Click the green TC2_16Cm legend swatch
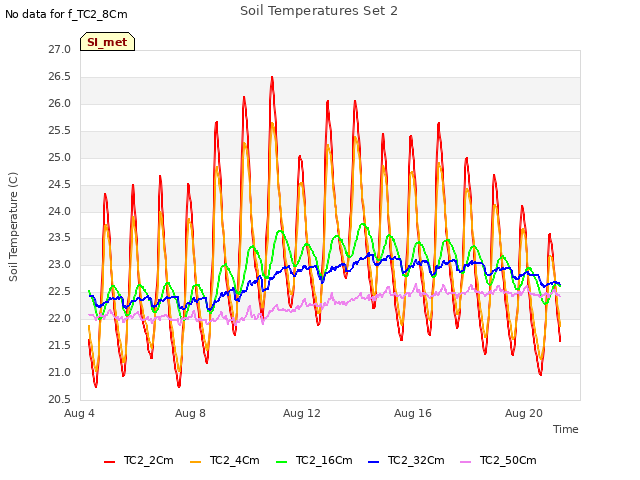The image size is (640, 480). point(282,462)
